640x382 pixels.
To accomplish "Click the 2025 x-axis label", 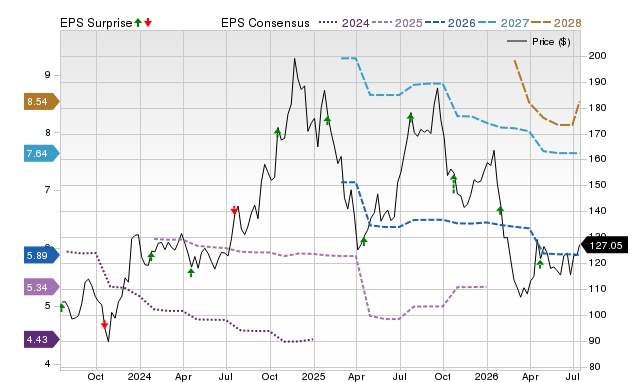I will (x=313, y=376).
